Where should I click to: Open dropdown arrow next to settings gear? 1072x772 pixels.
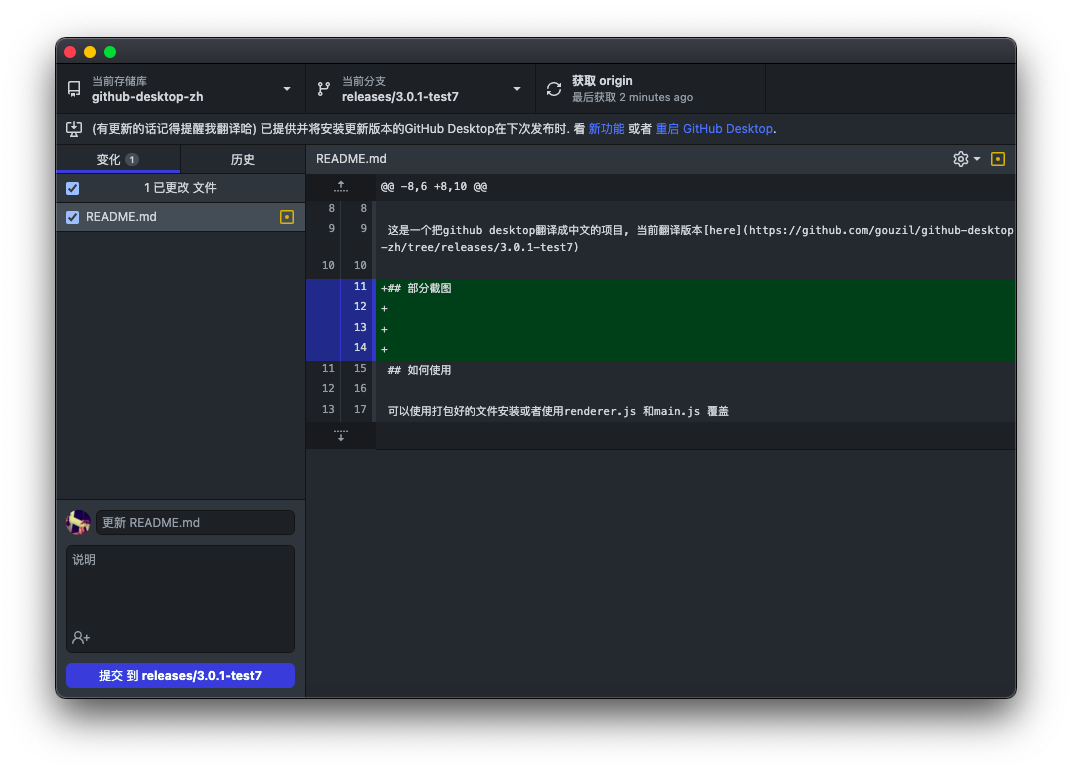pos(977,159)
